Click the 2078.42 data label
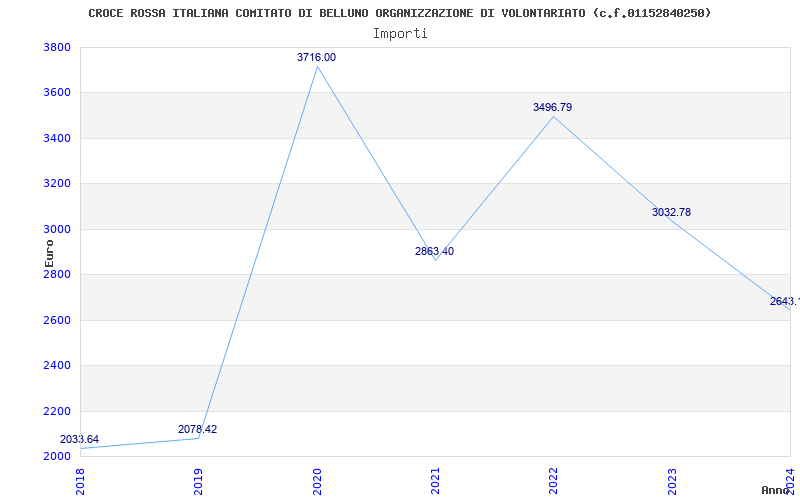 click(197, 429)
